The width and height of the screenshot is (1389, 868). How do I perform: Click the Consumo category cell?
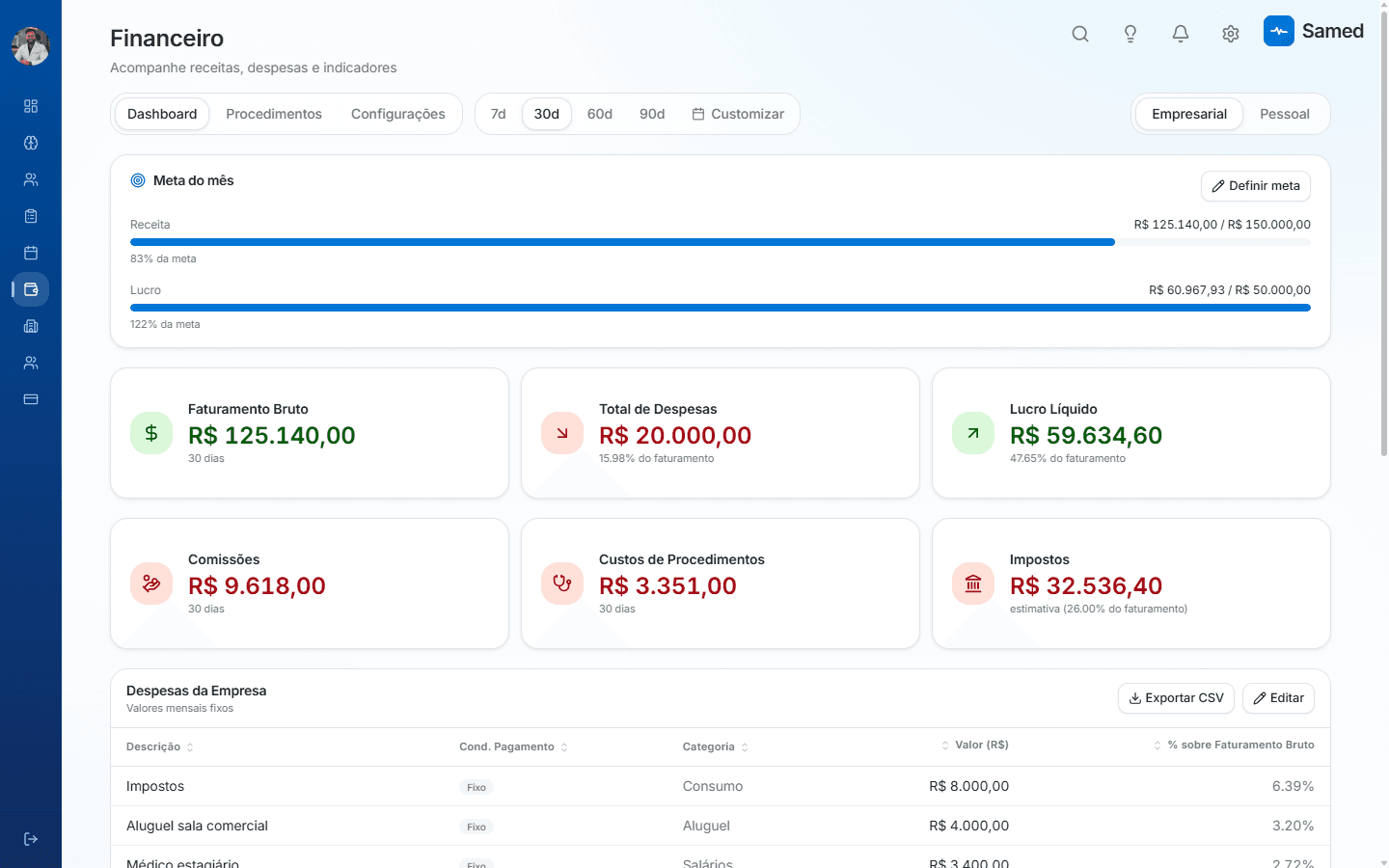[x=713, y=786]
